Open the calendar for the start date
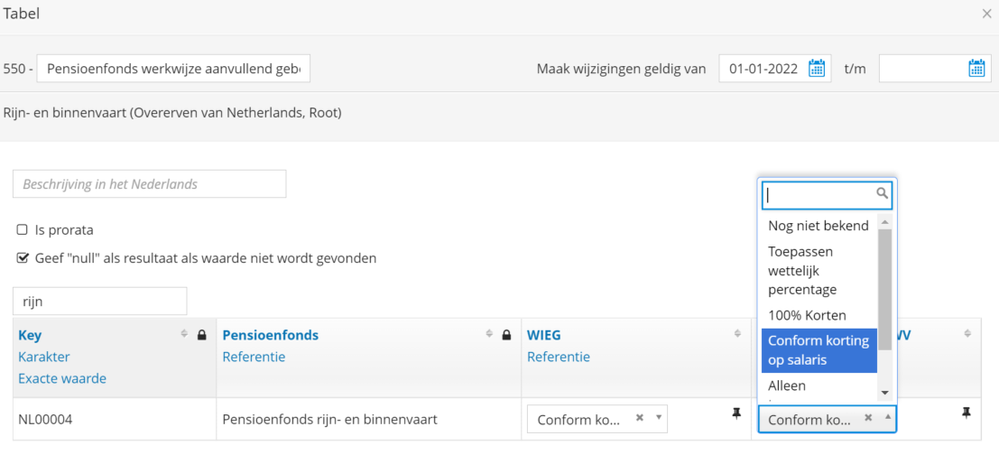 [x=817, y=68]
